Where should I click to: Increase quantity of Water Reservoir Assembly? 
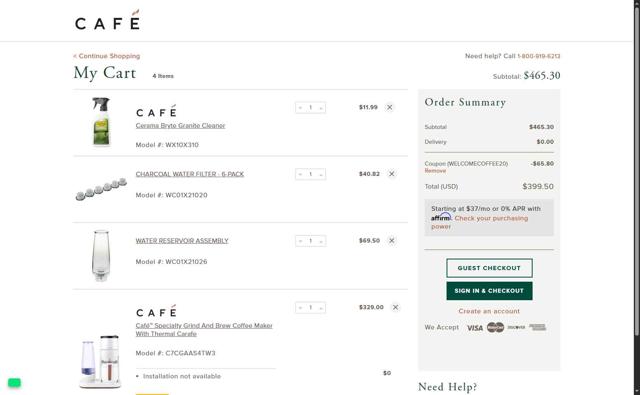[321, 241]
